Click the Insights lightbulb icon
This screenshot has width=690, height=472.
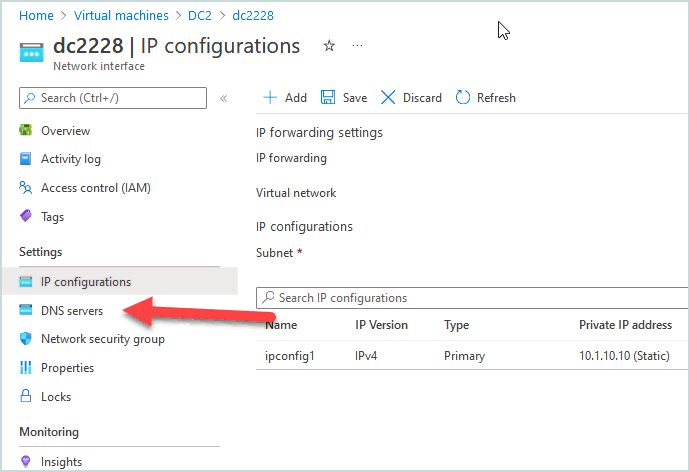(26, 461)
